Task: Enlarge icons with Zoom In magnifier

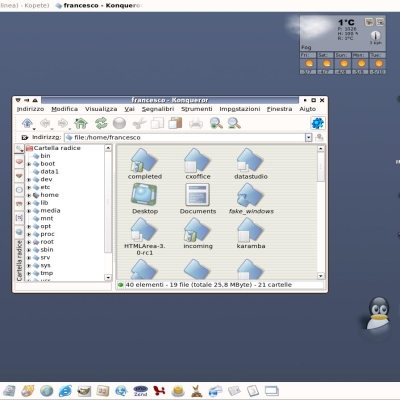Action: [216, 123]
